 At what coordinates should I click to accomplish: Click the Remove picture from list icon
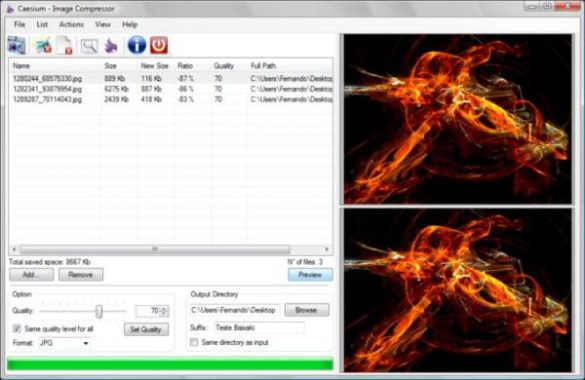(42, 45)
